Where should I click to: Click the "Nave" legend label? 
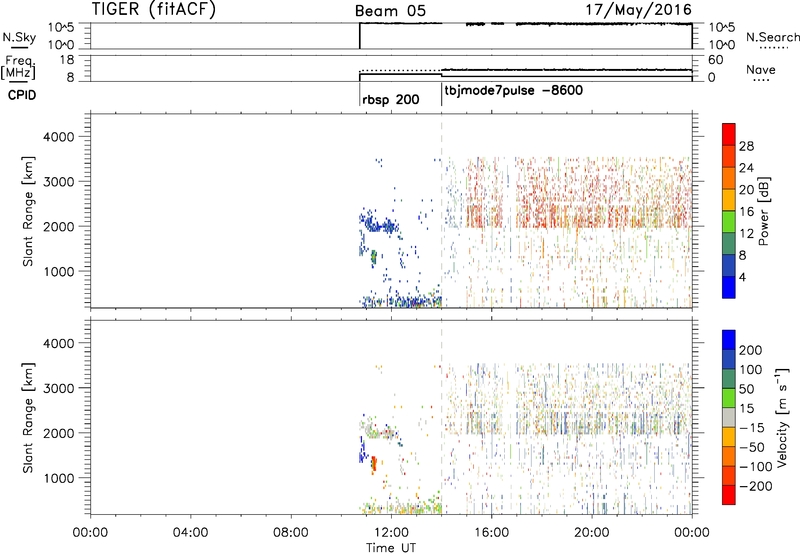point(761,69)
